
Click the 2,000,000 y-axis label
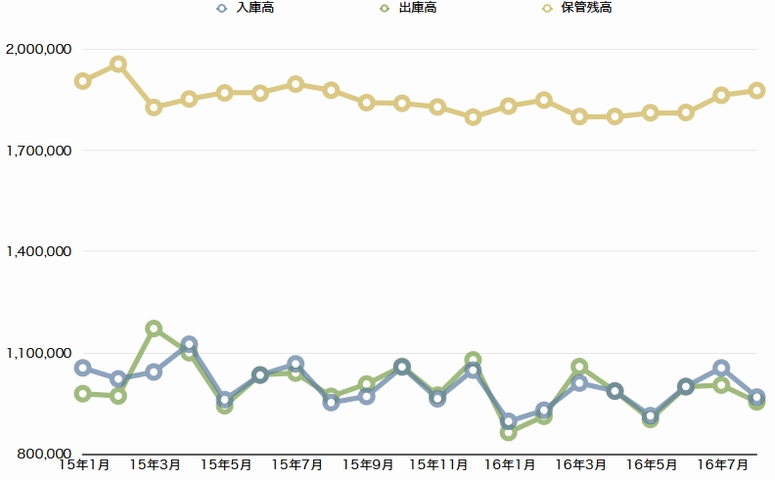tap(37, 49)
